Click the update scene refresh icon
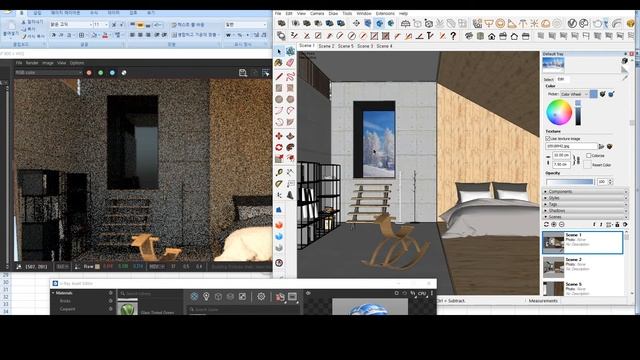640x360 pixels. 546,224
